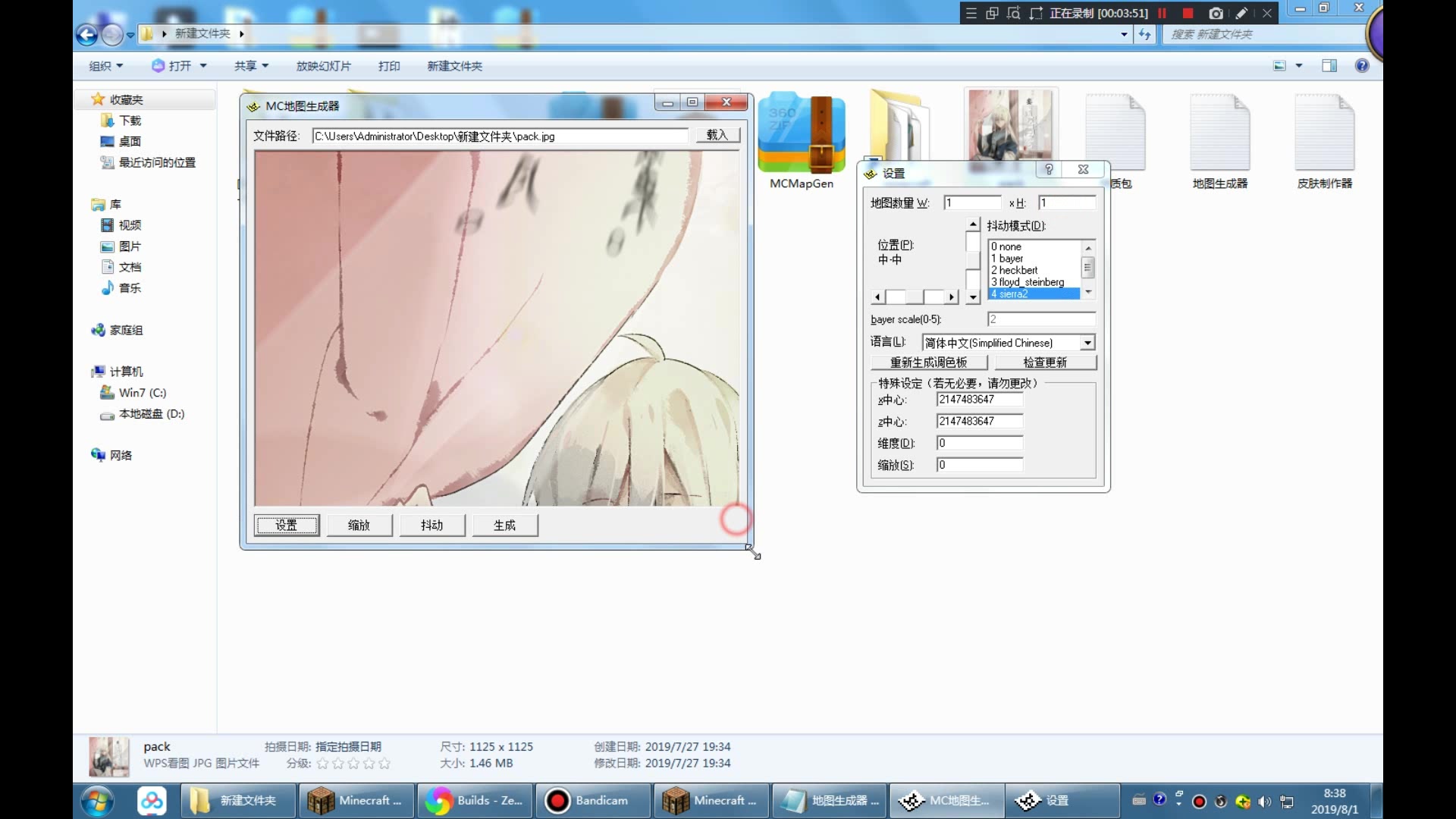Click the 抖动 button
Screen dimensions: 1456x819
click(x=432, y=525)
